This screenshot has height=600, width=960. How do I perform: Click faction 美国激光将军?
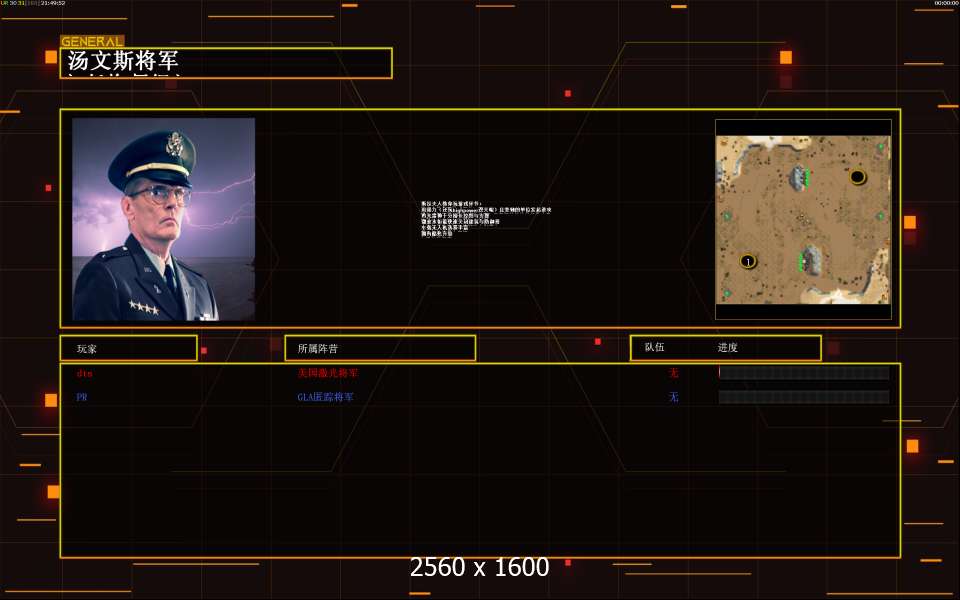[x=328, y=373]
